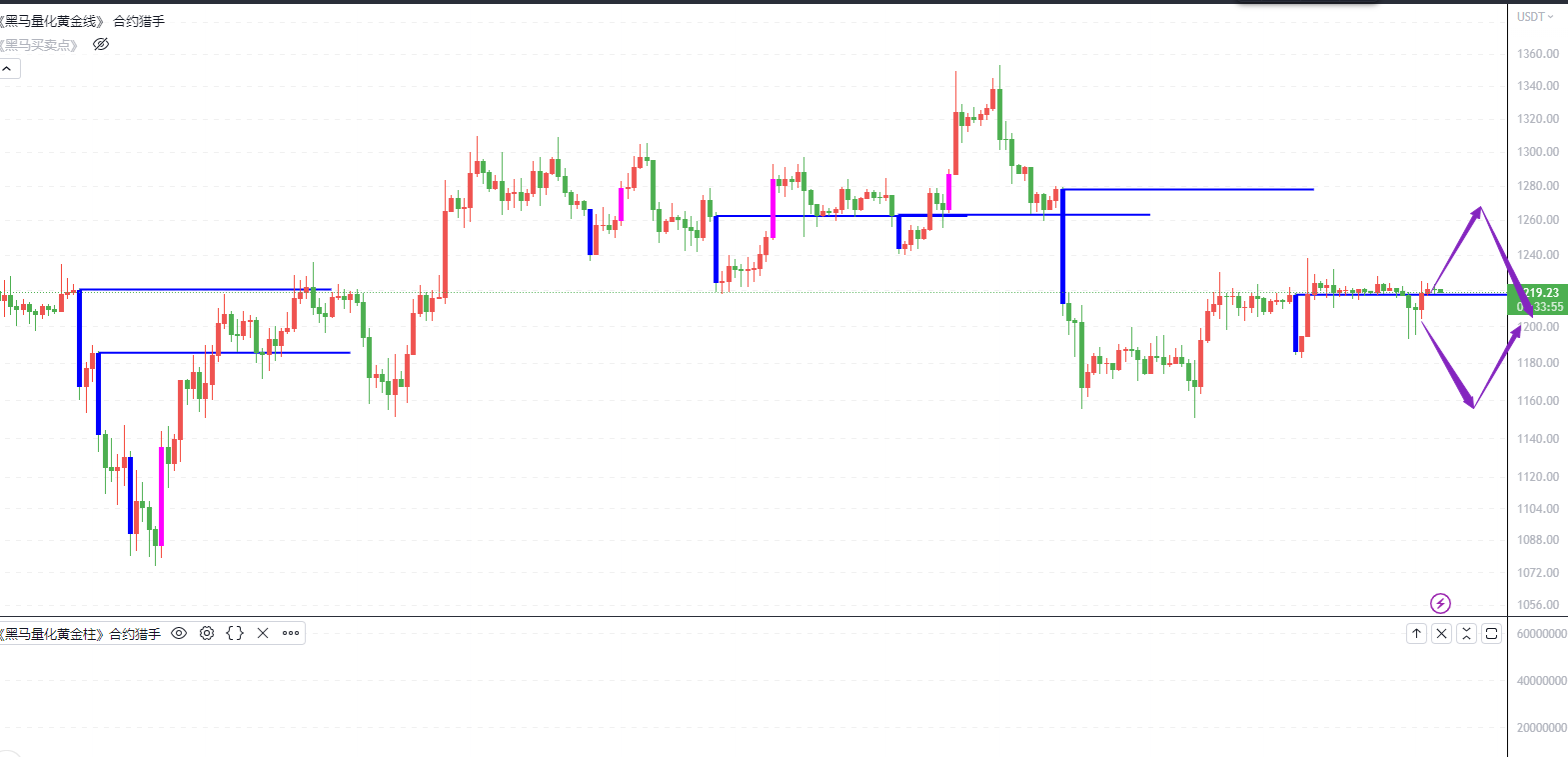Image resolution: width=1568 pixels, height=757 pixels.
Task: Show the hidden 黑马买卖点 indicator
Action: (x=101, y=44)
